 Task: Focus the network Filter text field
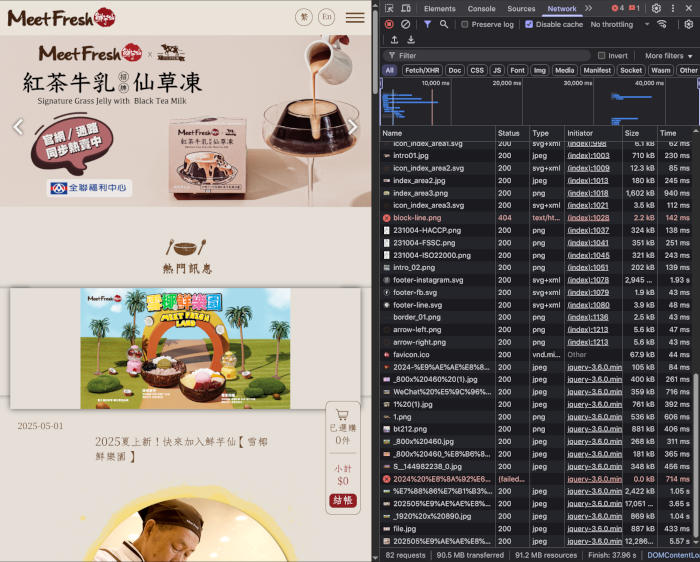pyautogui.click(x=487, y=56)
